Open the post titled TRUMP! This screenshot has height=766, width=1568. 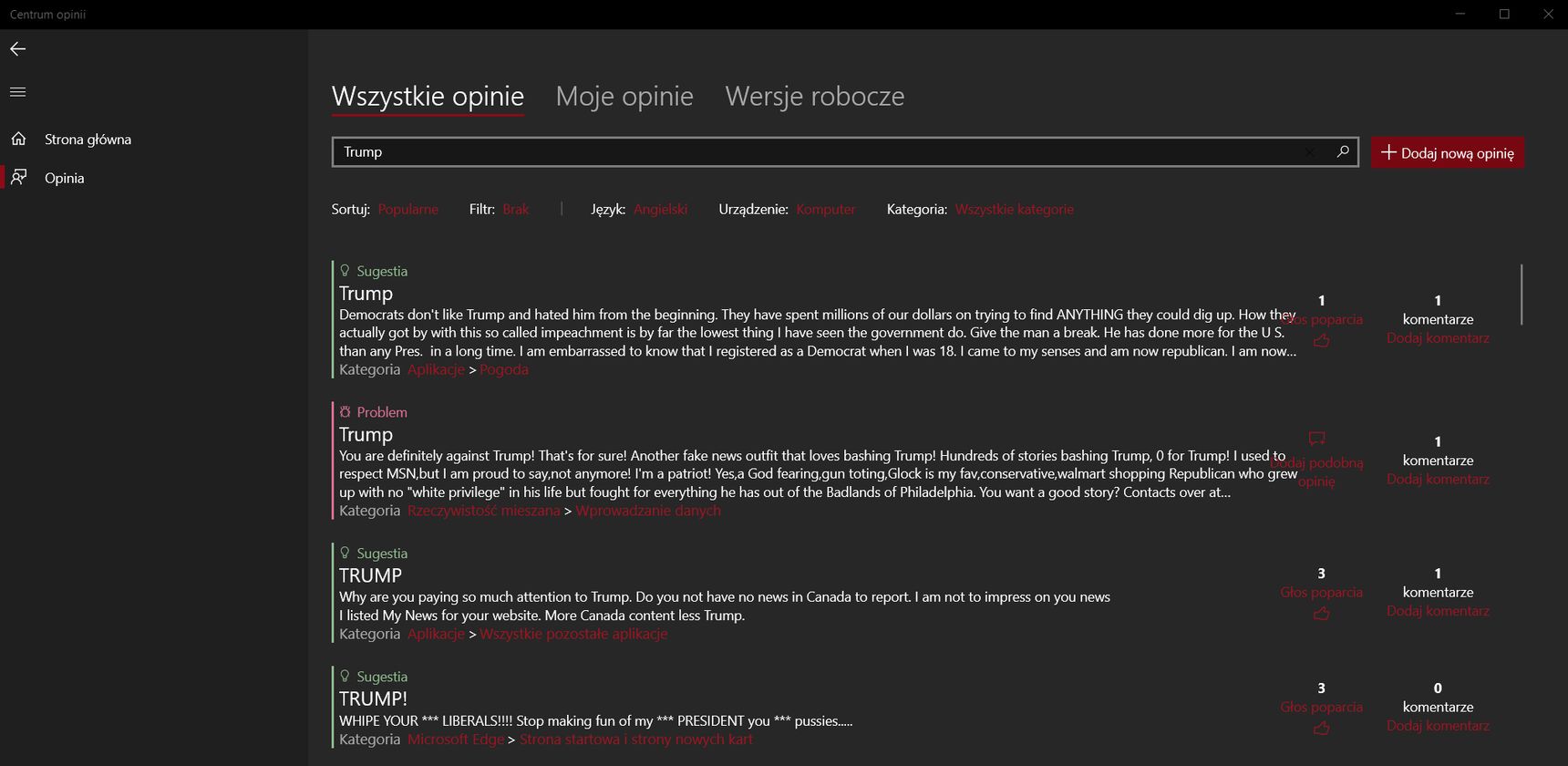373,699
